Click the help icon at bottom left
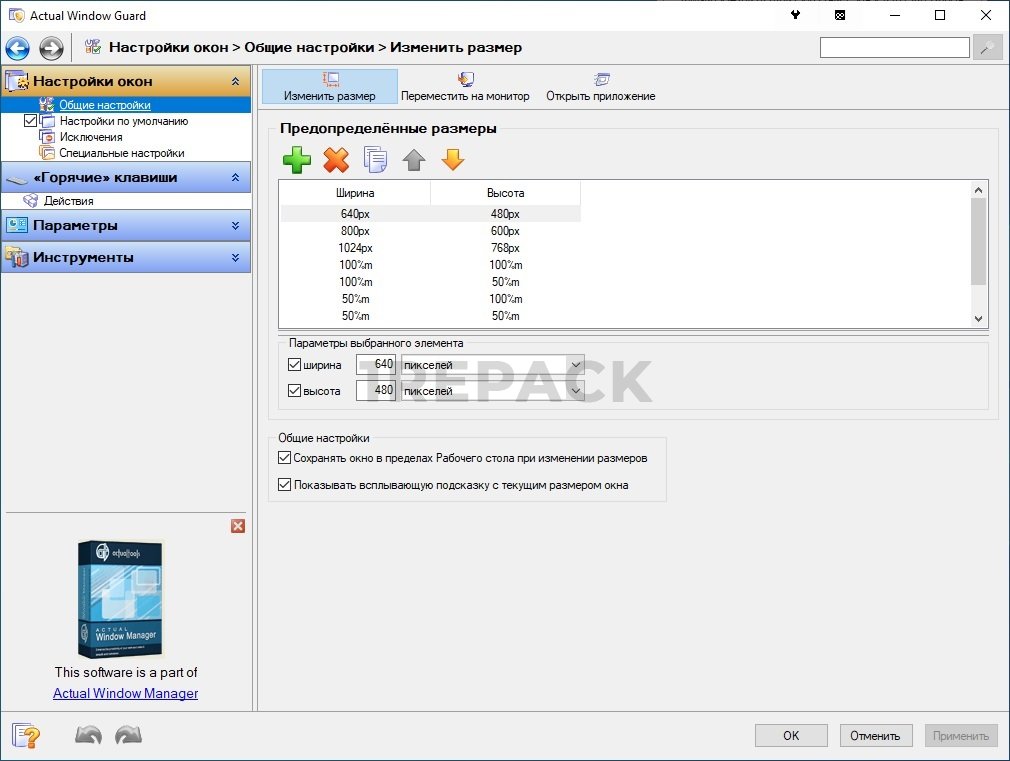This screenshot has width=1010, height=761. pyautogui.click(x=26, y=736)
